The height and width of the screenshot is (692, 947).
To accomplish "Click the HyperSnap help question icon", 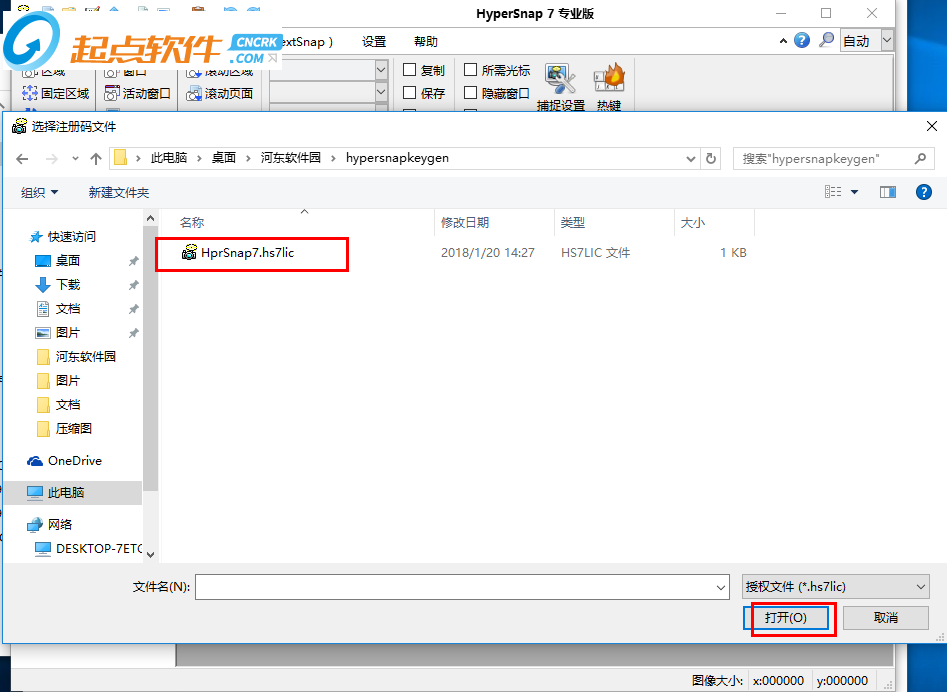I will point(801,40).
